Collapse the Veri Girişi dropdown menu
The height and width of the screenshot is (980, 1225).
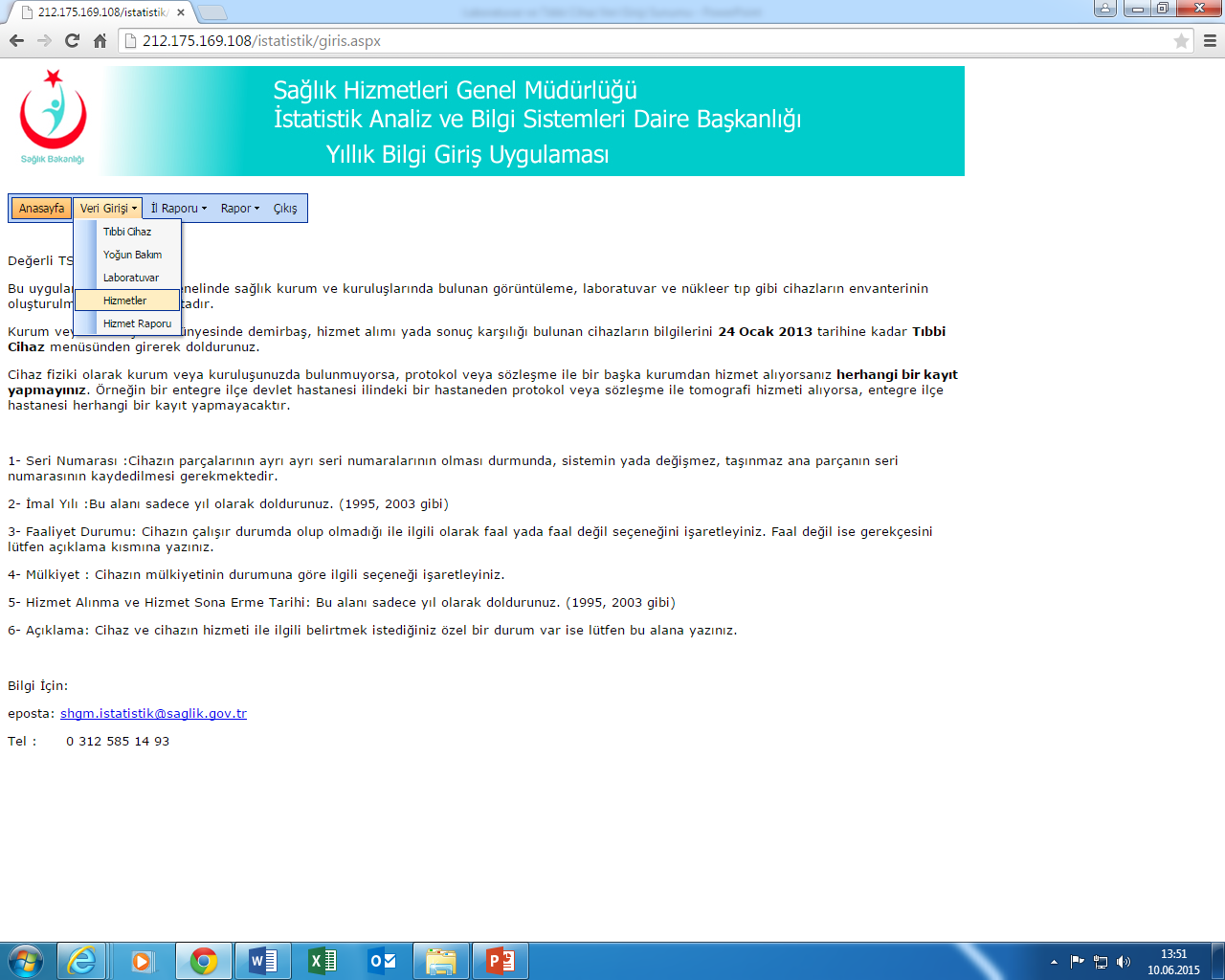coord(108,209)
